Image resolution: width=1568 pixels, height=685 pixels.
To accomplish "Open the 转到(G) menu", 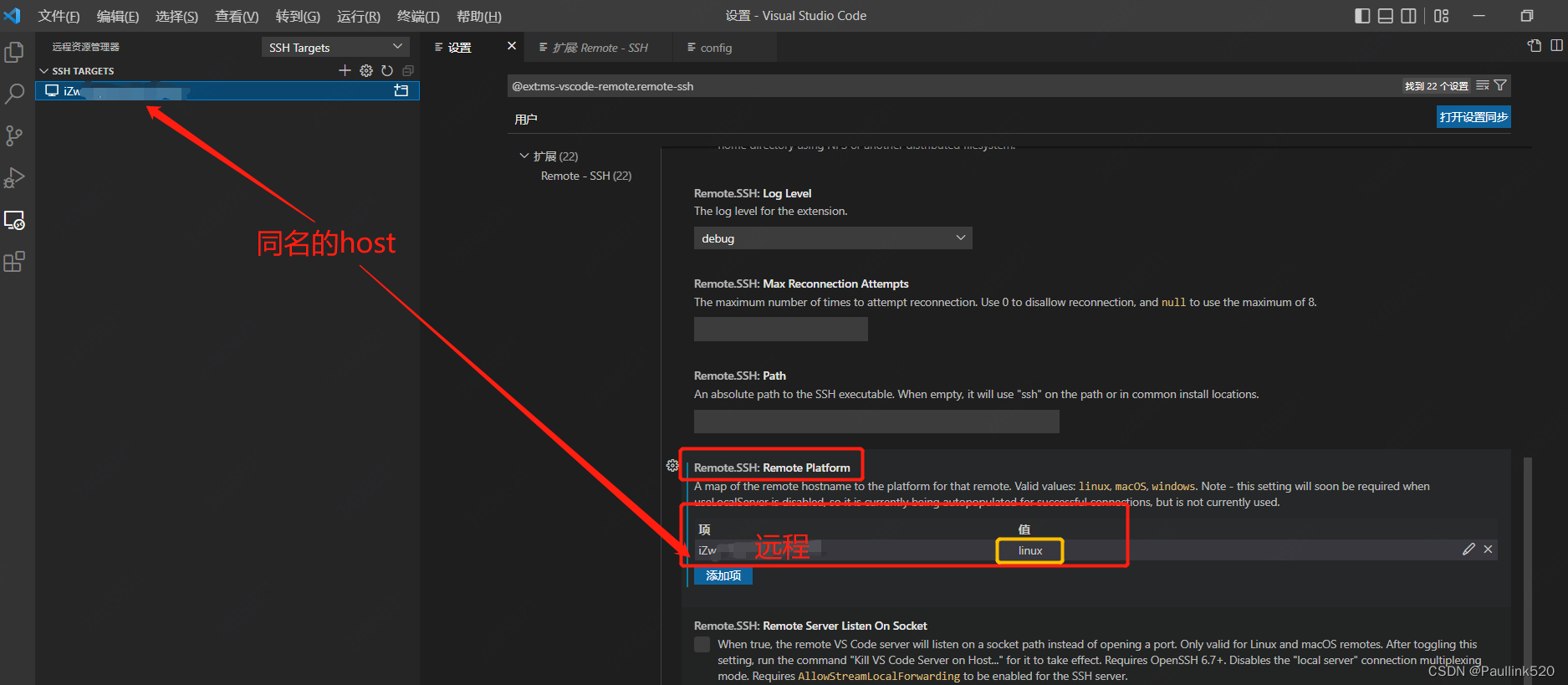I will (x=298, y=16).
